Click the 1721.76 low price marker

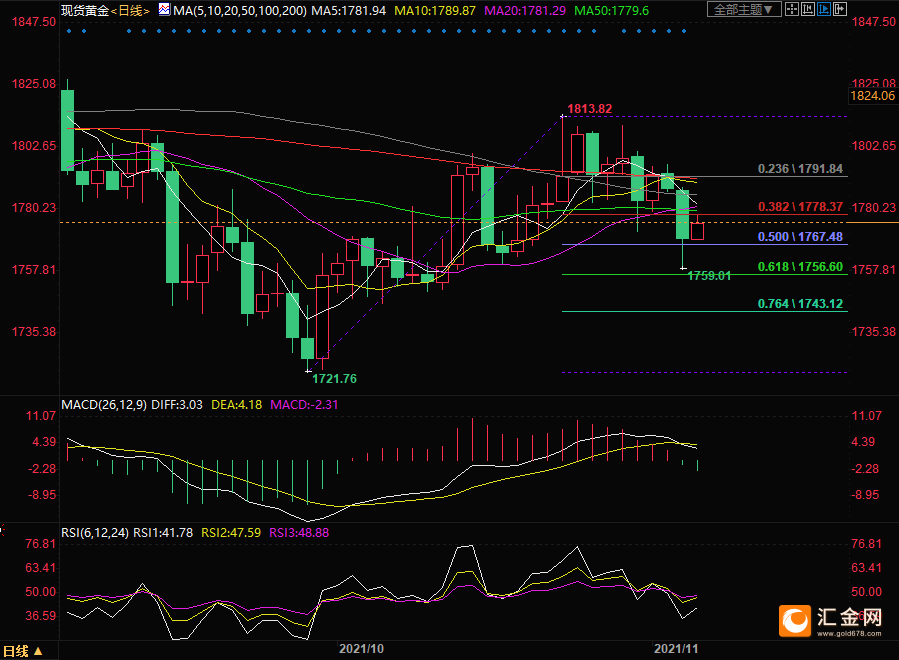[x=334, y=379]
